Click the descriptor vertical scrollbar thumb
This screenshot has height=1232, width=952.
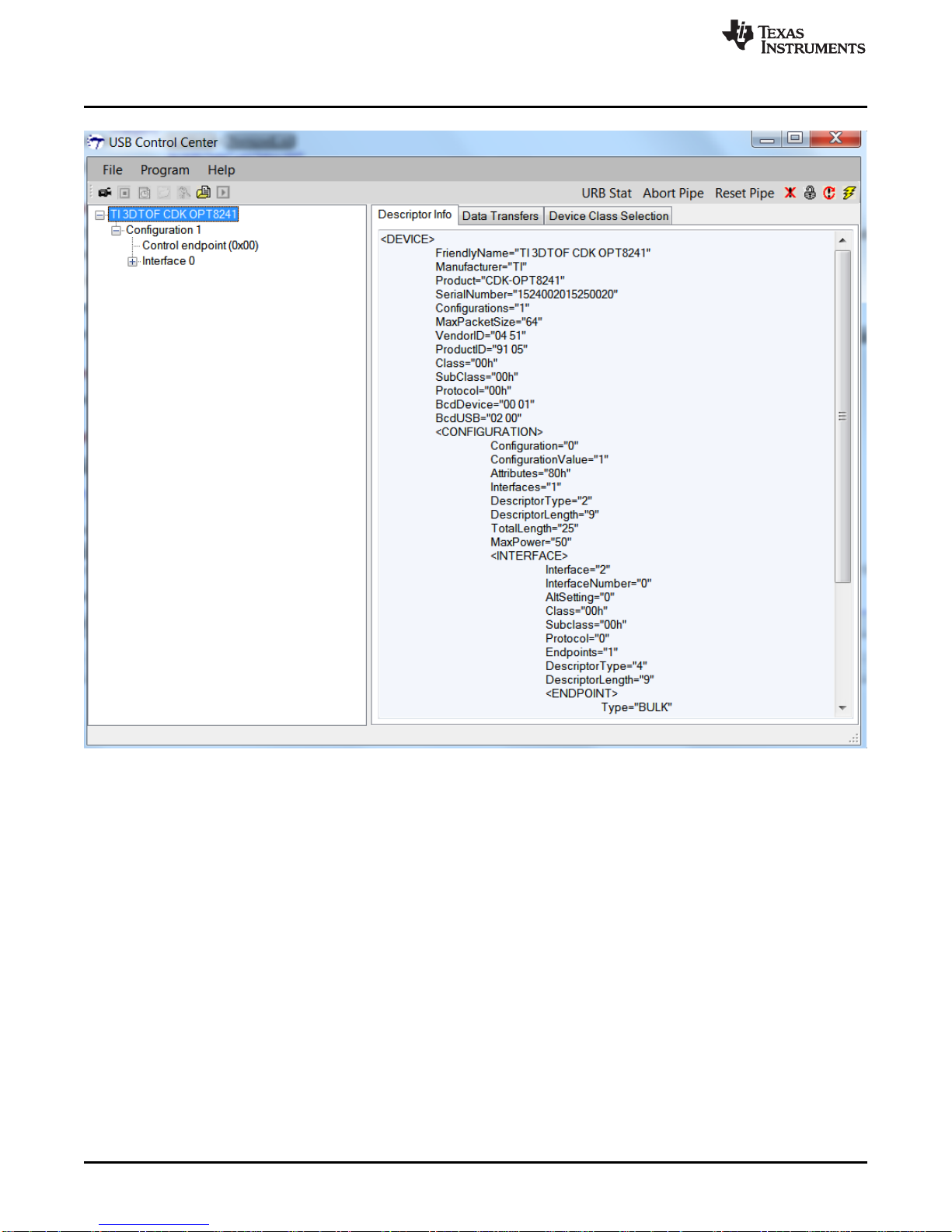(842, 416)
